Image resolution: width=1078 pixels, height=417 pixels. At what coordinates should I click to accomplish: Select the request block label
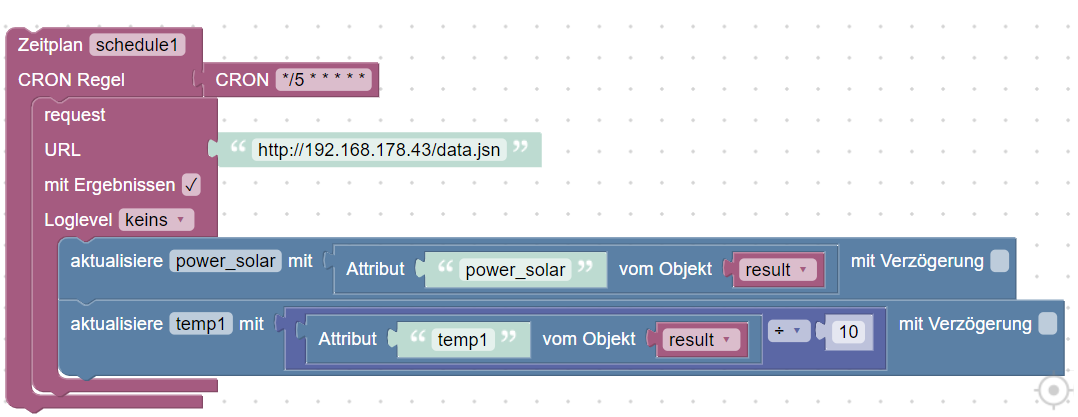[x=75, y=115]
